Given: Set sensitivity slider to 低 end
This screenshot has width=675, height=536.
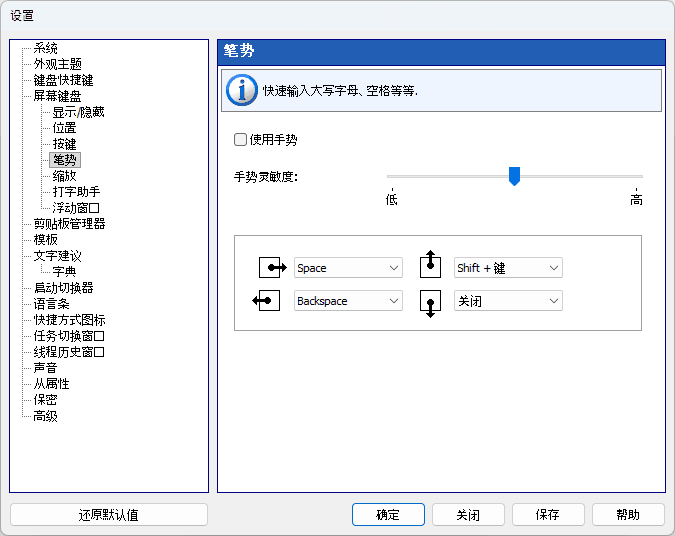Looking at the screenshot, I should pyautogui.click(x=392, y=176).
